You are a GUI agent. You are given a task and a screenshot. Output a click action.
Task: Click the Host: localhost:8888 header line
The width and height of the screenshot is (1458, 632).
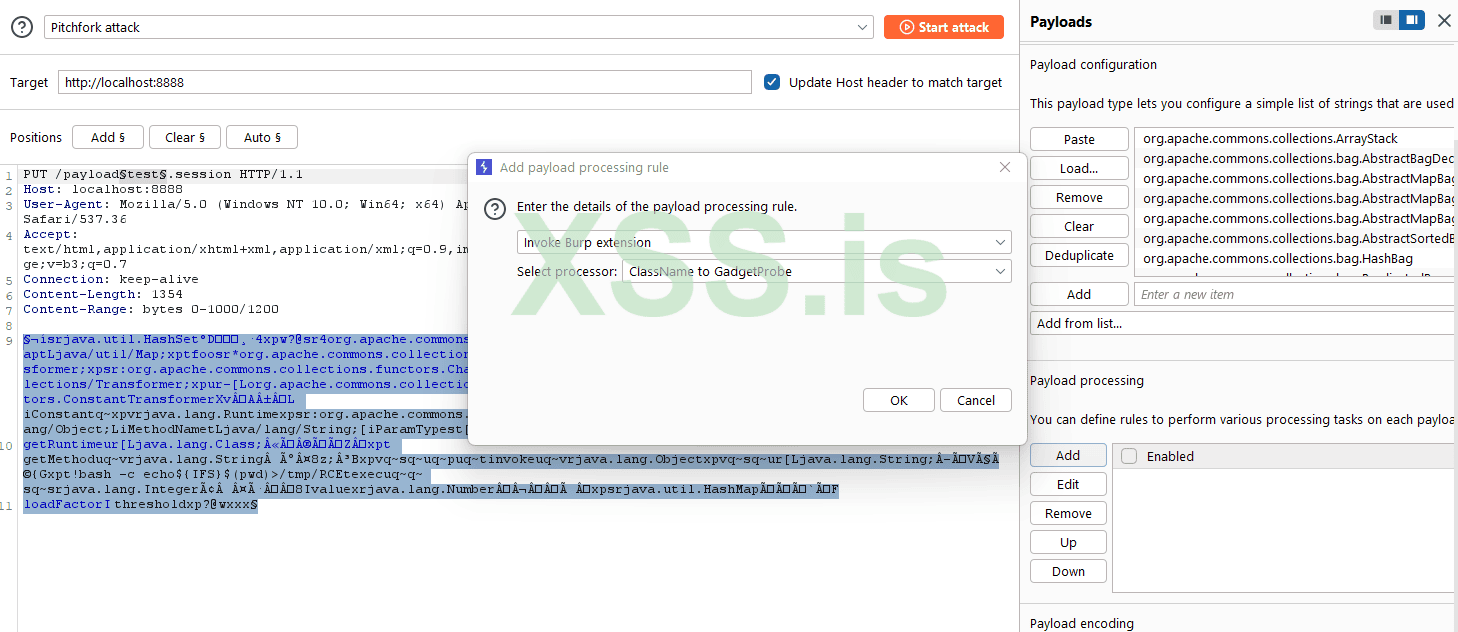[x=103, y=188]
